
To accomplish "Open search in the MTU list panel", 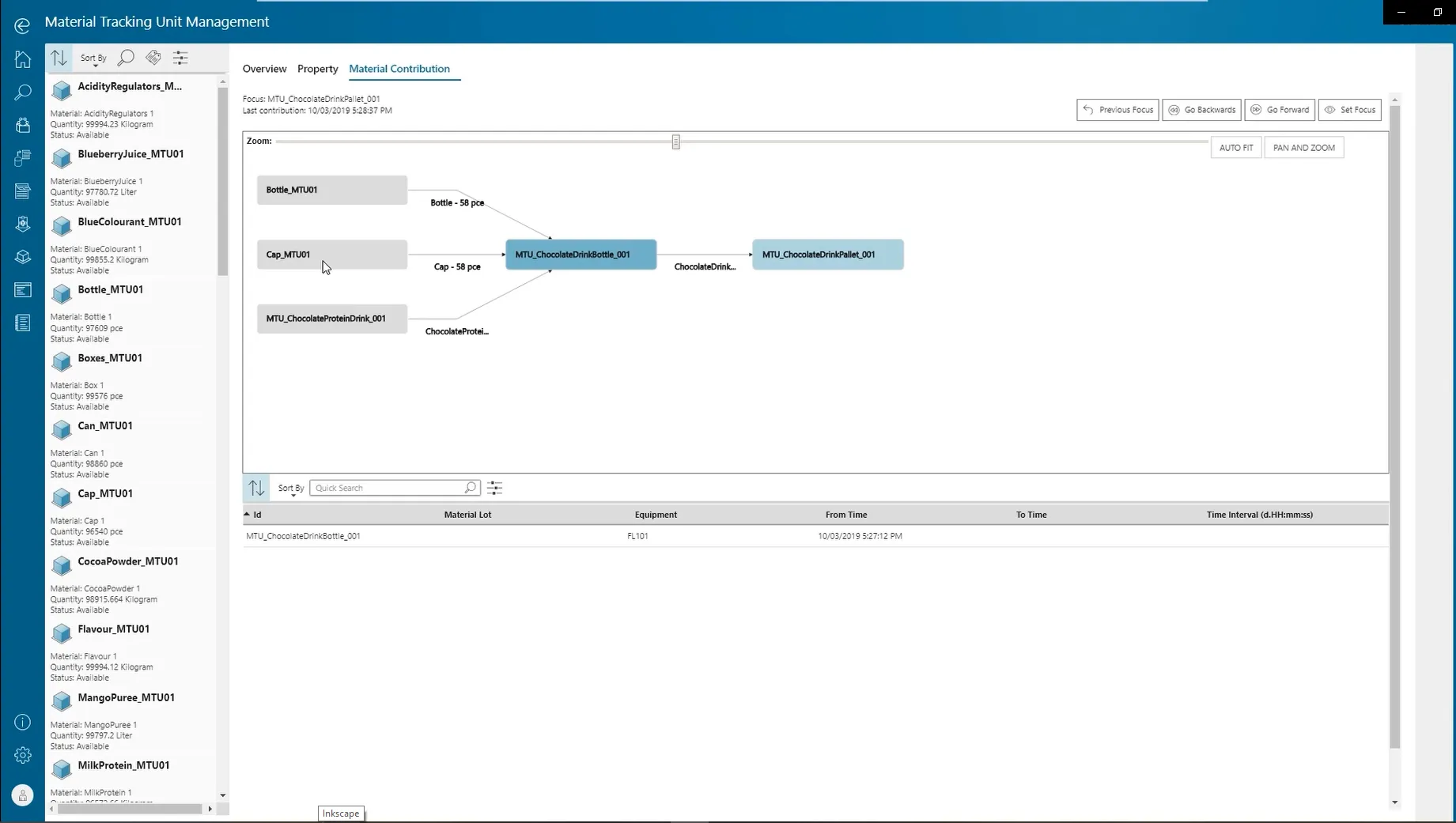I will coord(126,57).
